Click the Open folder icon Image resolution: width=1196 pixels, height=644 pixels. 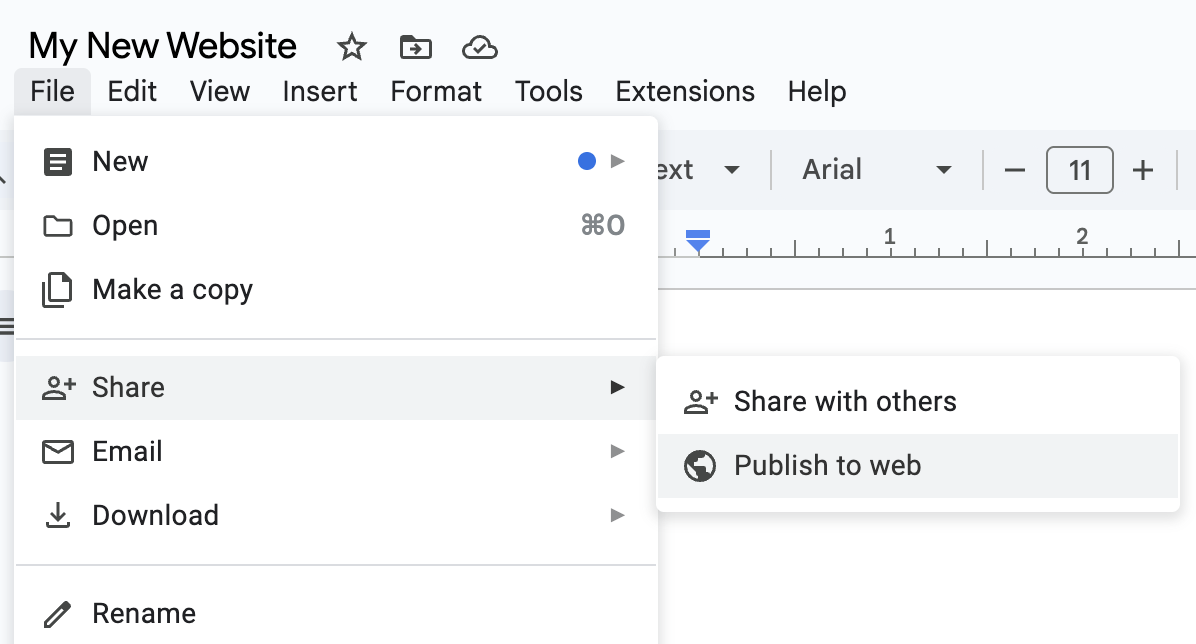[x=58, y=225]
